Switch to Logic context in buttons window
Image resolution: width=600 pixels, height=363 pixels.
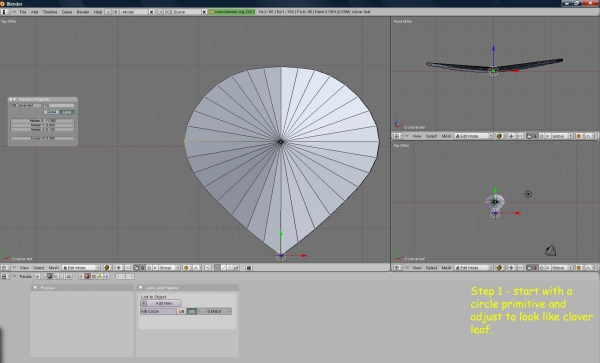pos(38,276)
